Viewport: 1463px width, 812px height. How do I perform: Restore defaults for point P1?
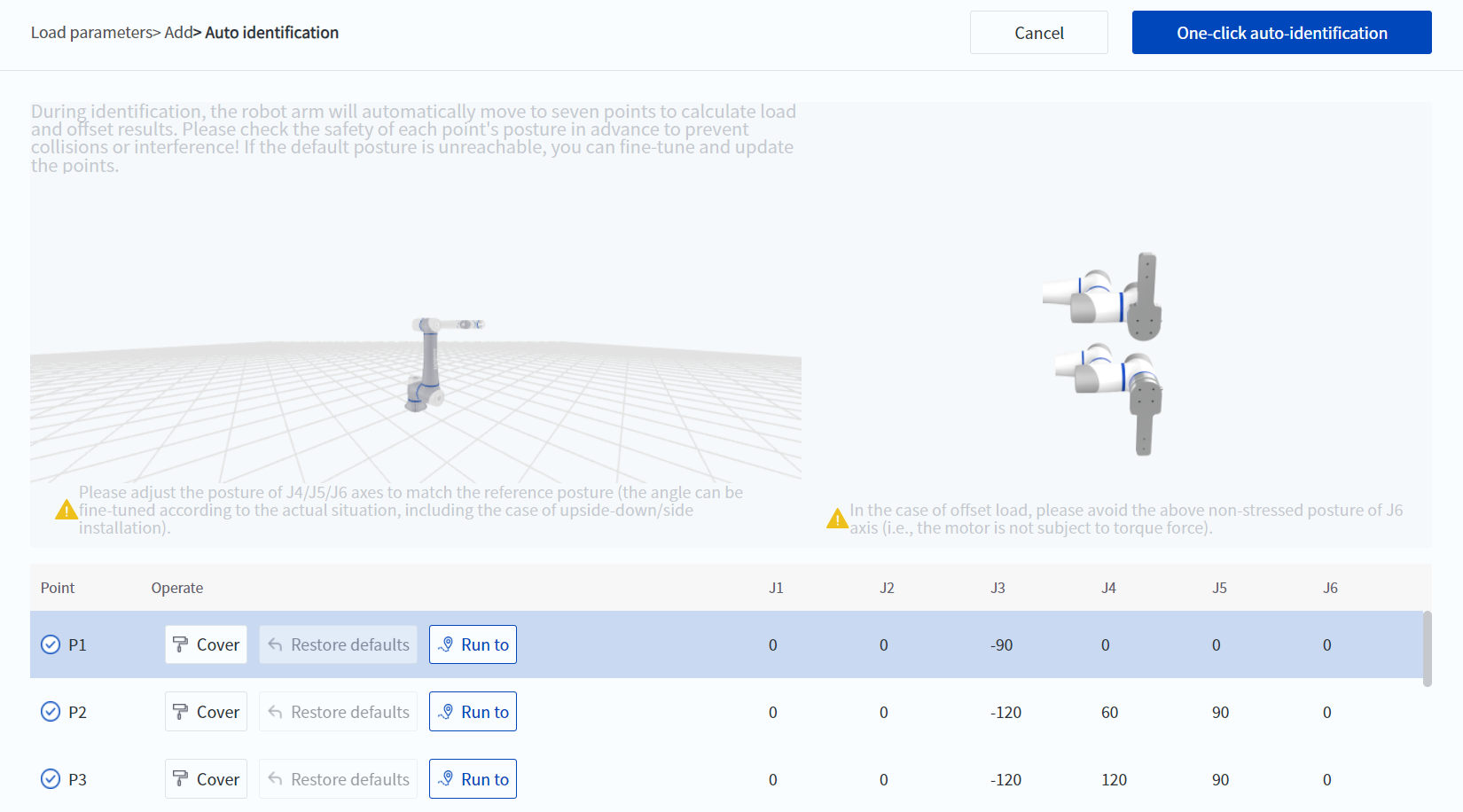tap(338, 644)
